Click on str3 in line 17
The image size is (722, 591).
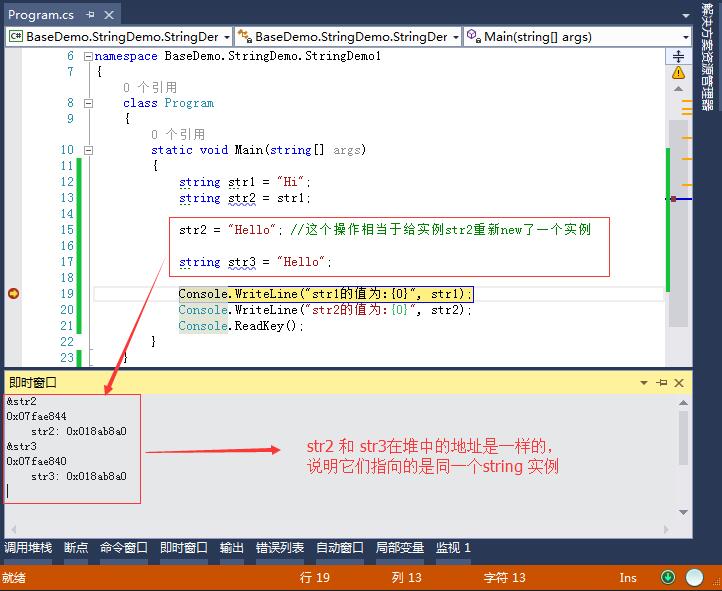pos(242,262)
